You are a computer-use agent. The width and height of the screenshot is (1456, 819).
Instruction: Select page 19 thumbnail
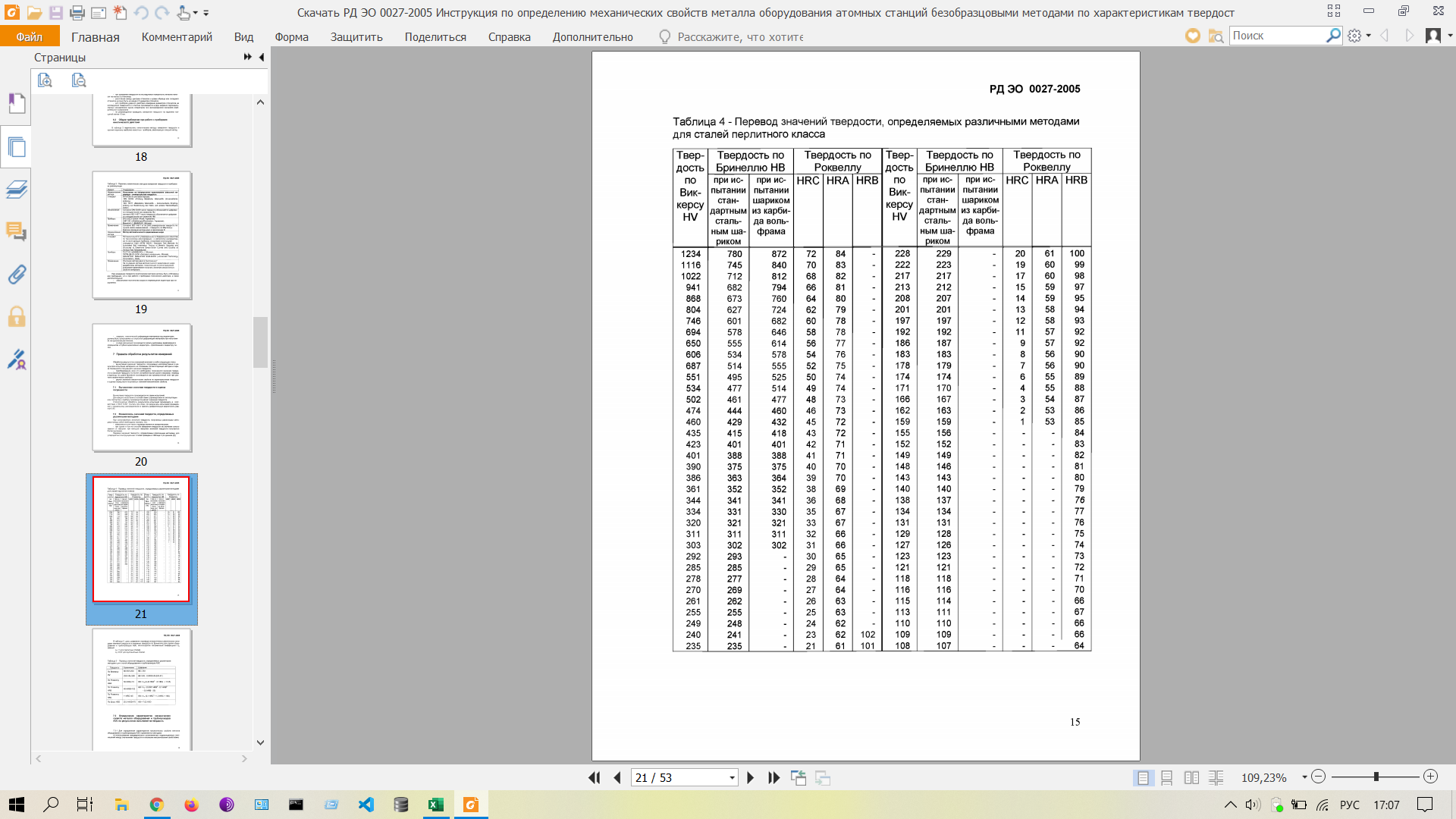point(142,236)
